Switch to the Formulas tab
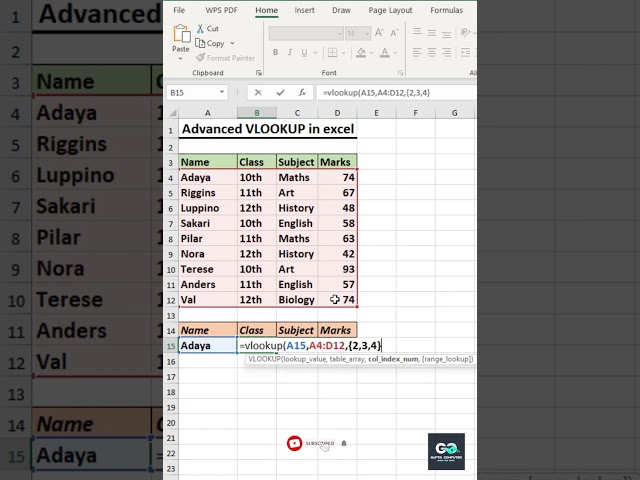 [x=447, y=10]
